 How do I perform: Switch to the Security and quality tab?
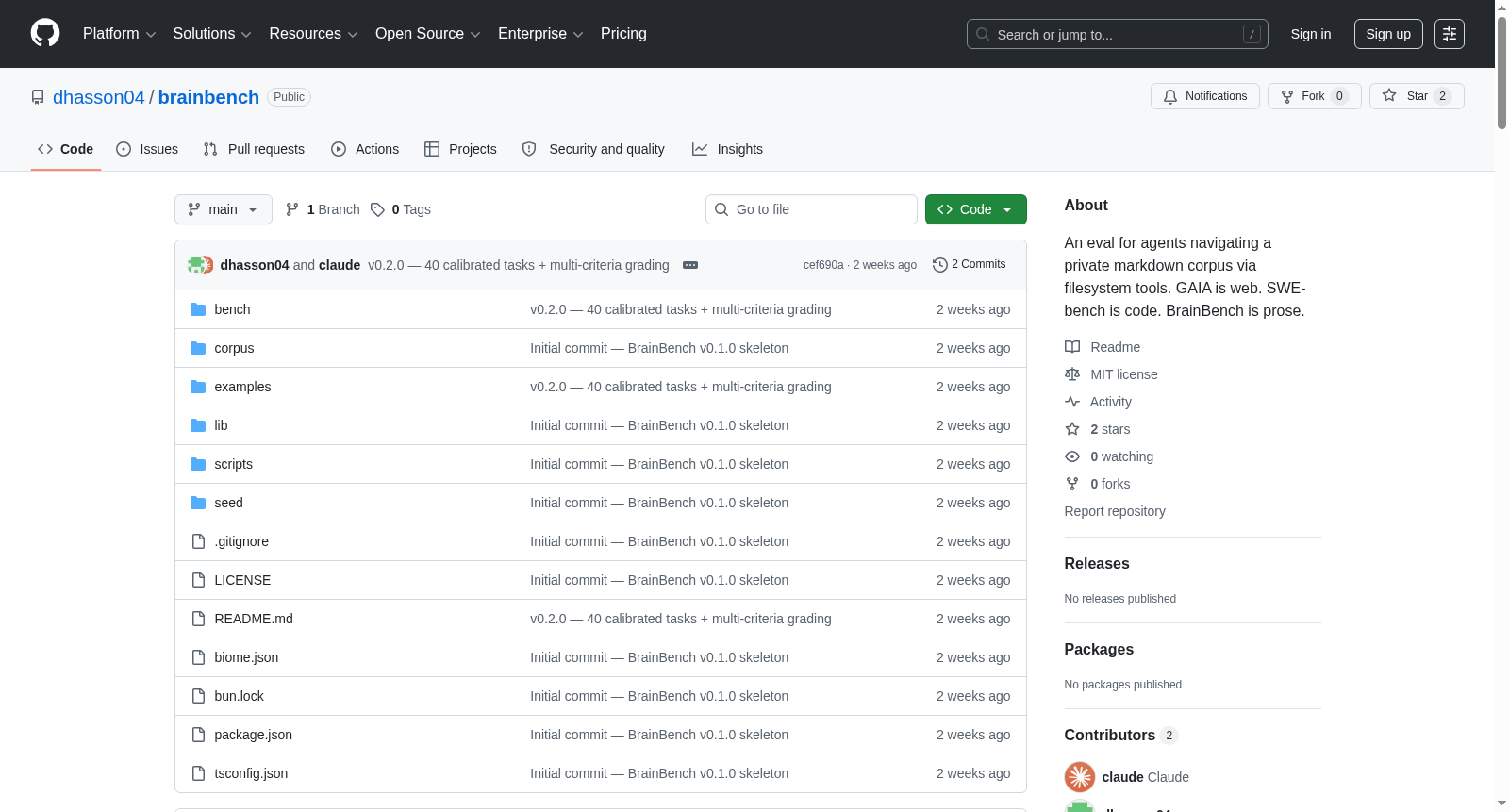(x=593, y=149)
